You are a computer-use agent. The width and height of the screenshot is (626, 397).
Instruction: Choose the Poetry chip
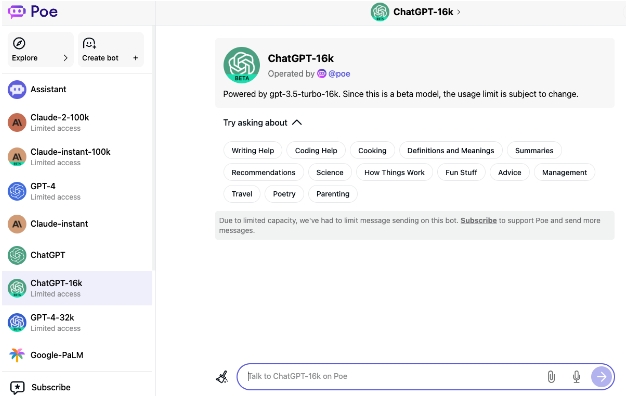pyautogui.click(x=284, y=194)
